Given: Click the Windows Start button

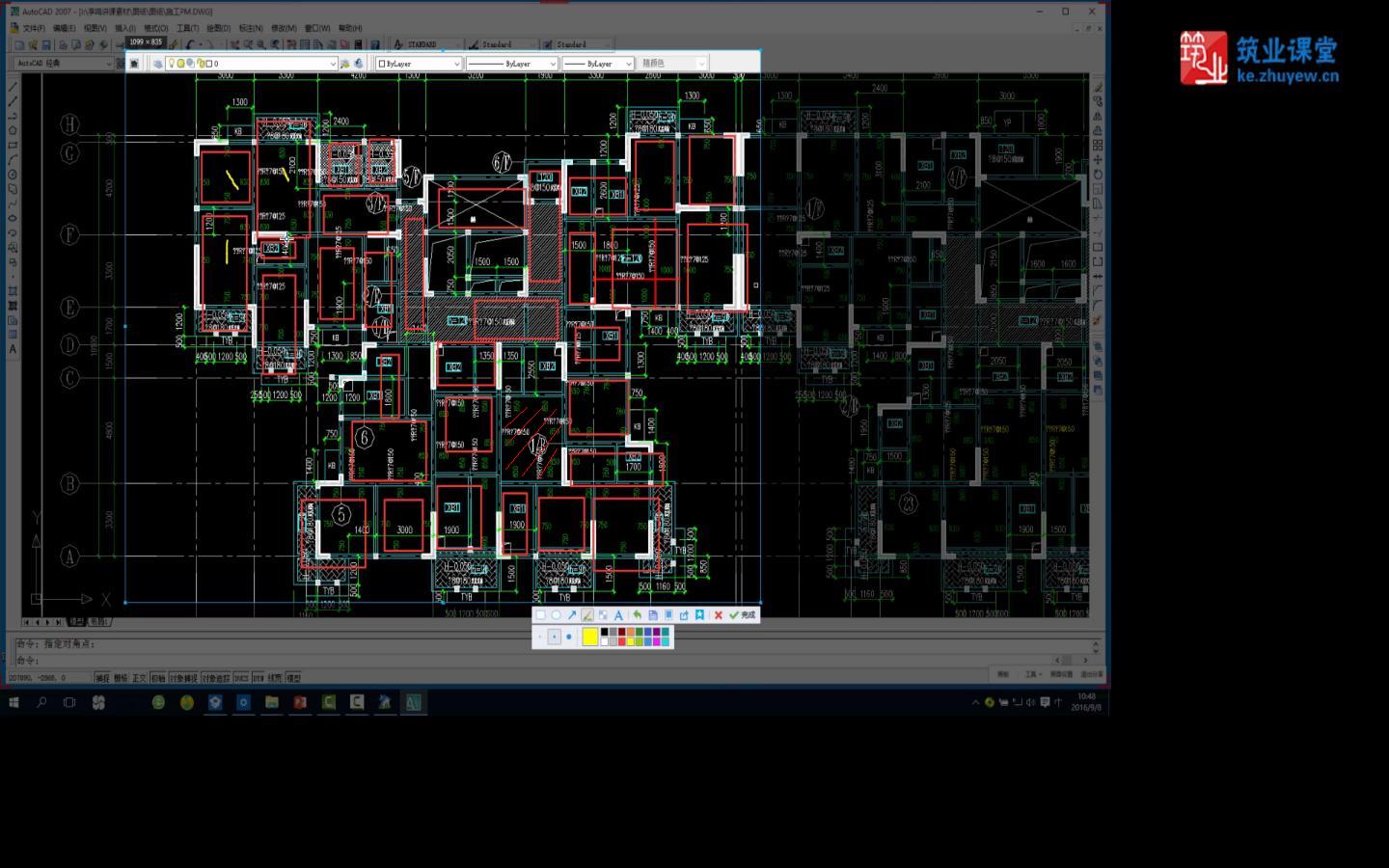Looking at the screenshot, I should pos(14,702).
